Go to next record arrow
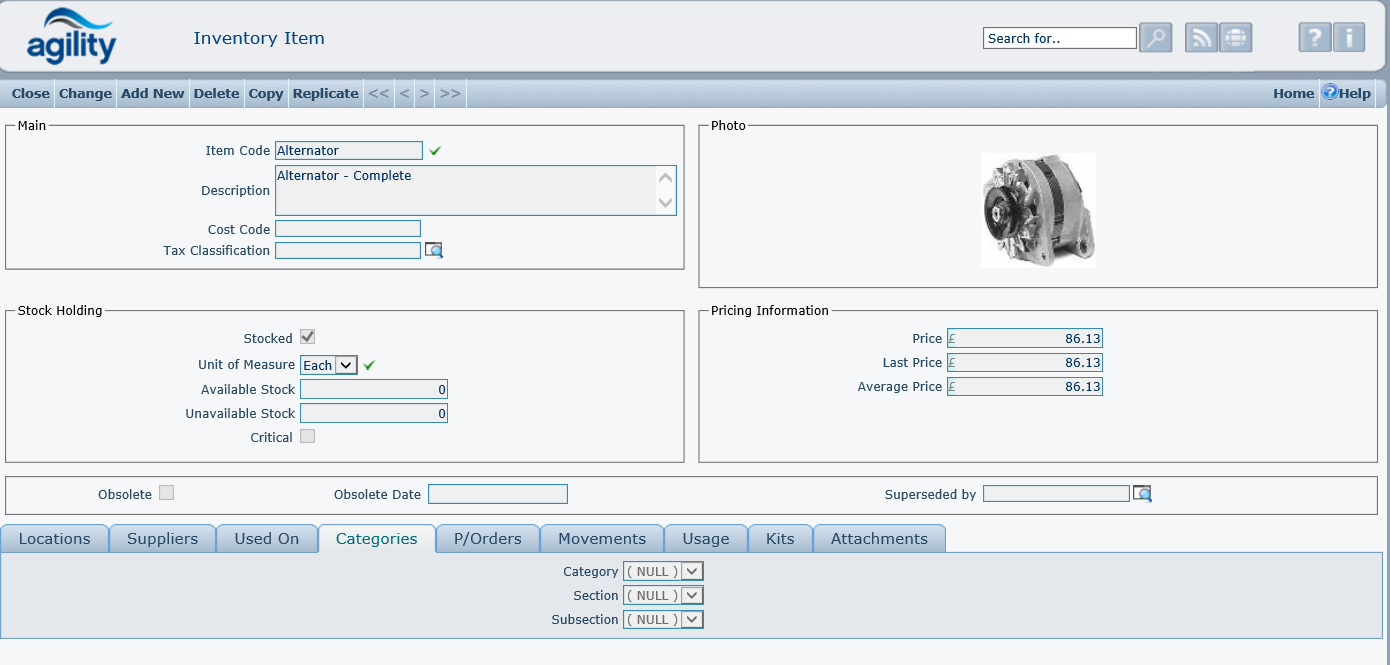Screen dimensions: 1390x665 424,93
